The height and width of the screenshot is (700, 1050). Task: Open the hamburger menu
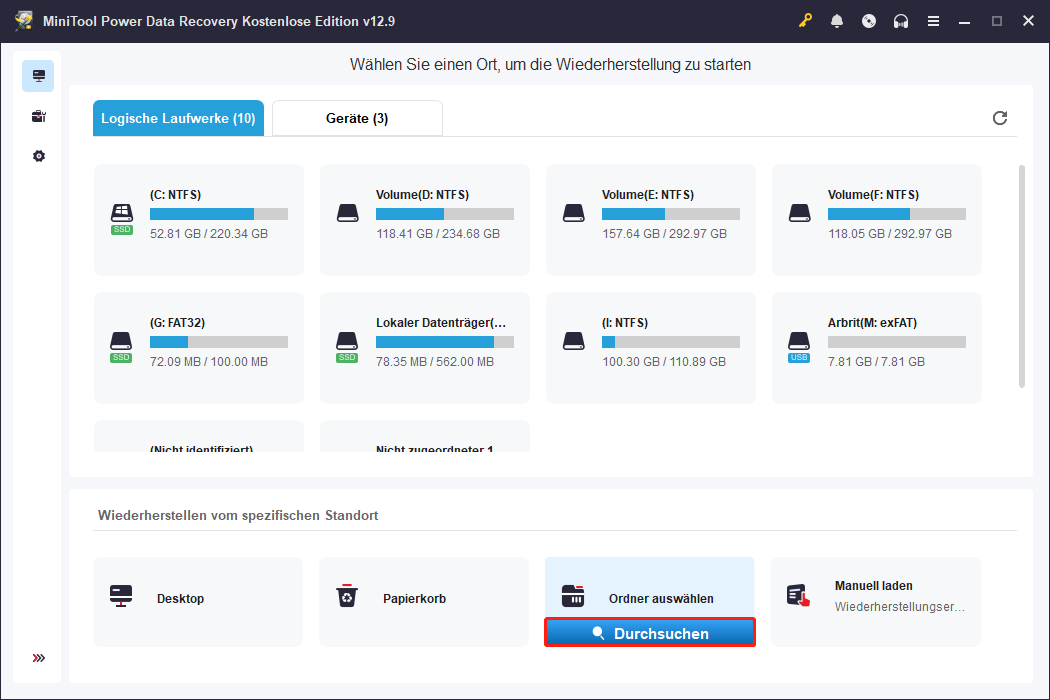tap(933, 21)
